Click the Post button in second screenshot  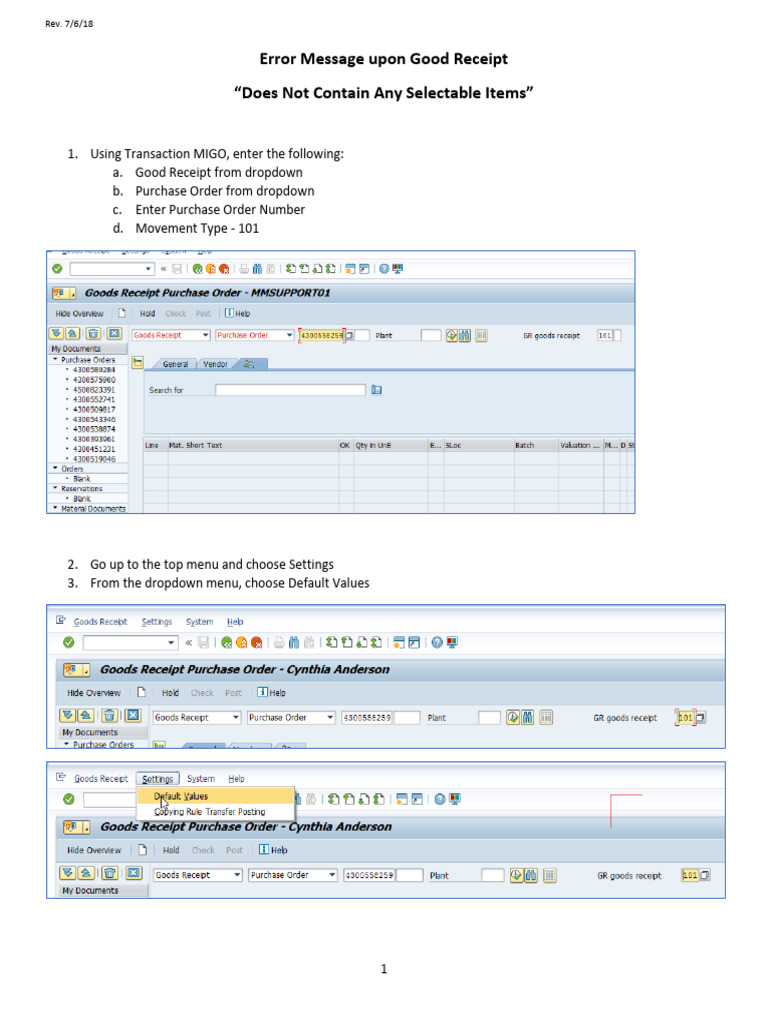(x=233, y=693)
